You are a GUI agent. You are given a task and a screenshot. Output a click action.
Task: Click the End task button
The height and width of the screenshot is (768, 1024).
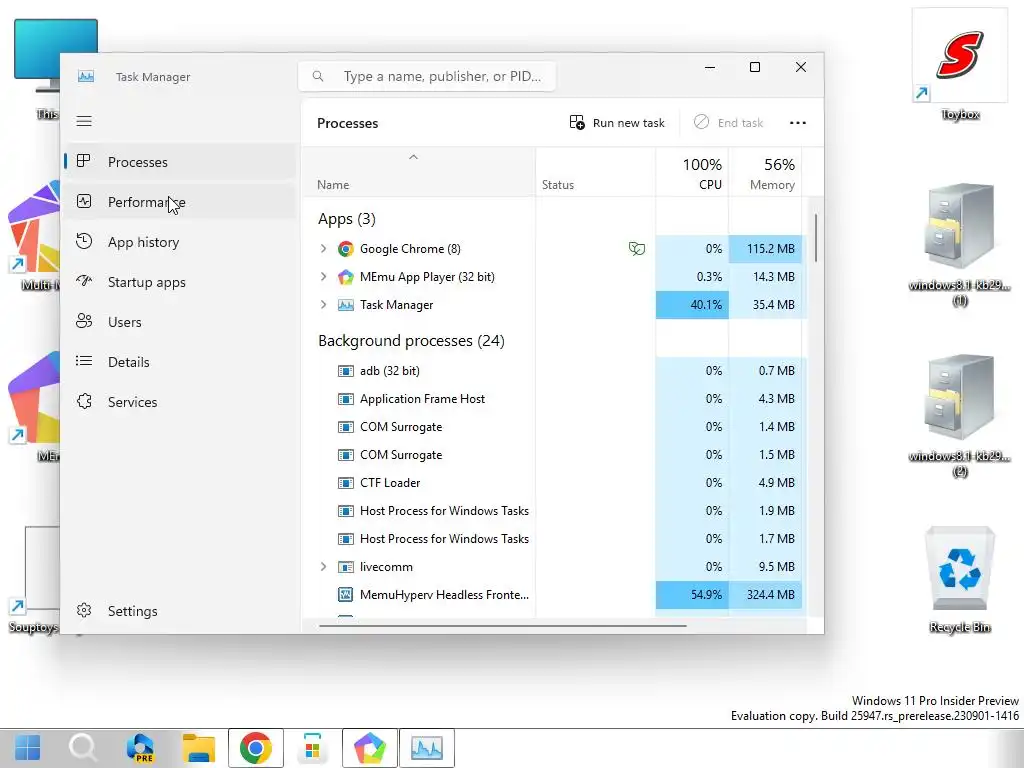(728, 123)
